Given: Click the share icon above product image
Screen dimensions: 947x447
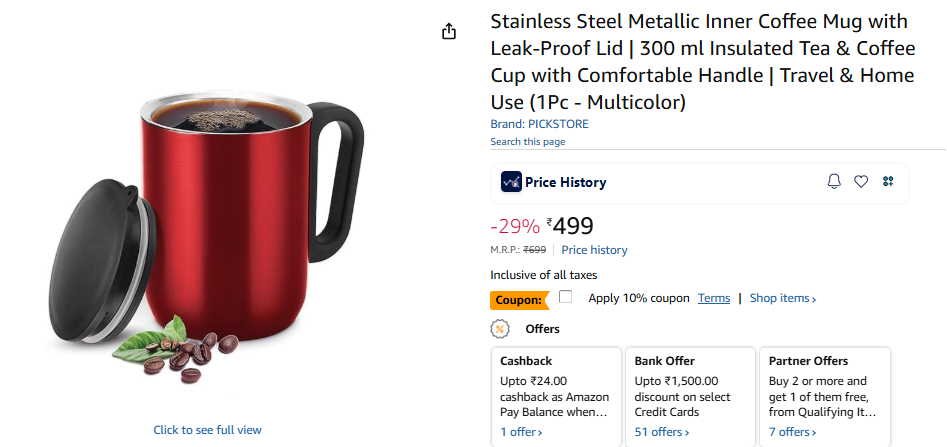Looking at the screenshot, I should click(x=449, y=31).
